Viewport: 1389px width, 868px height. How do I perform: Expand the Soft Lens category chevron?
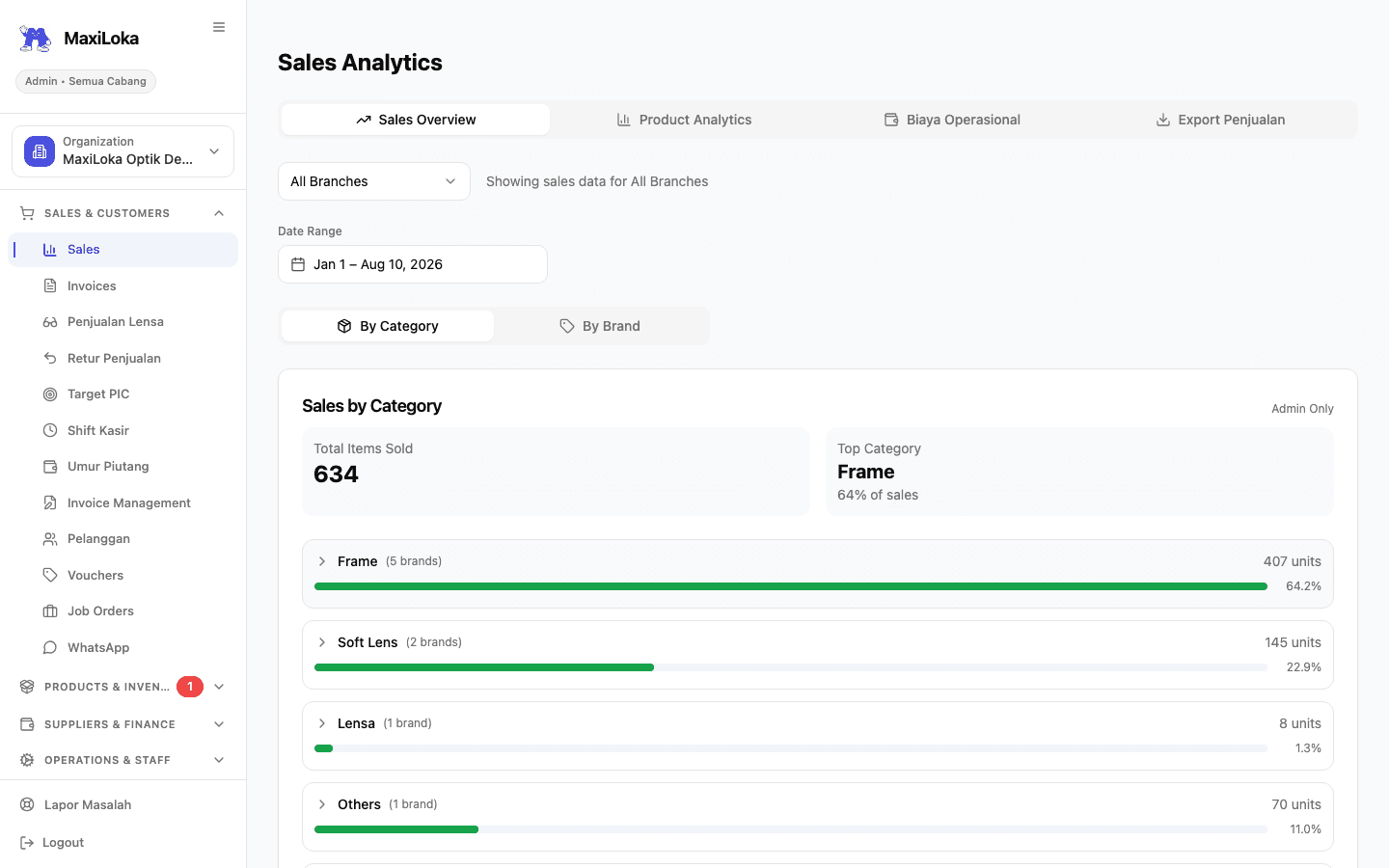pos(322,642)
